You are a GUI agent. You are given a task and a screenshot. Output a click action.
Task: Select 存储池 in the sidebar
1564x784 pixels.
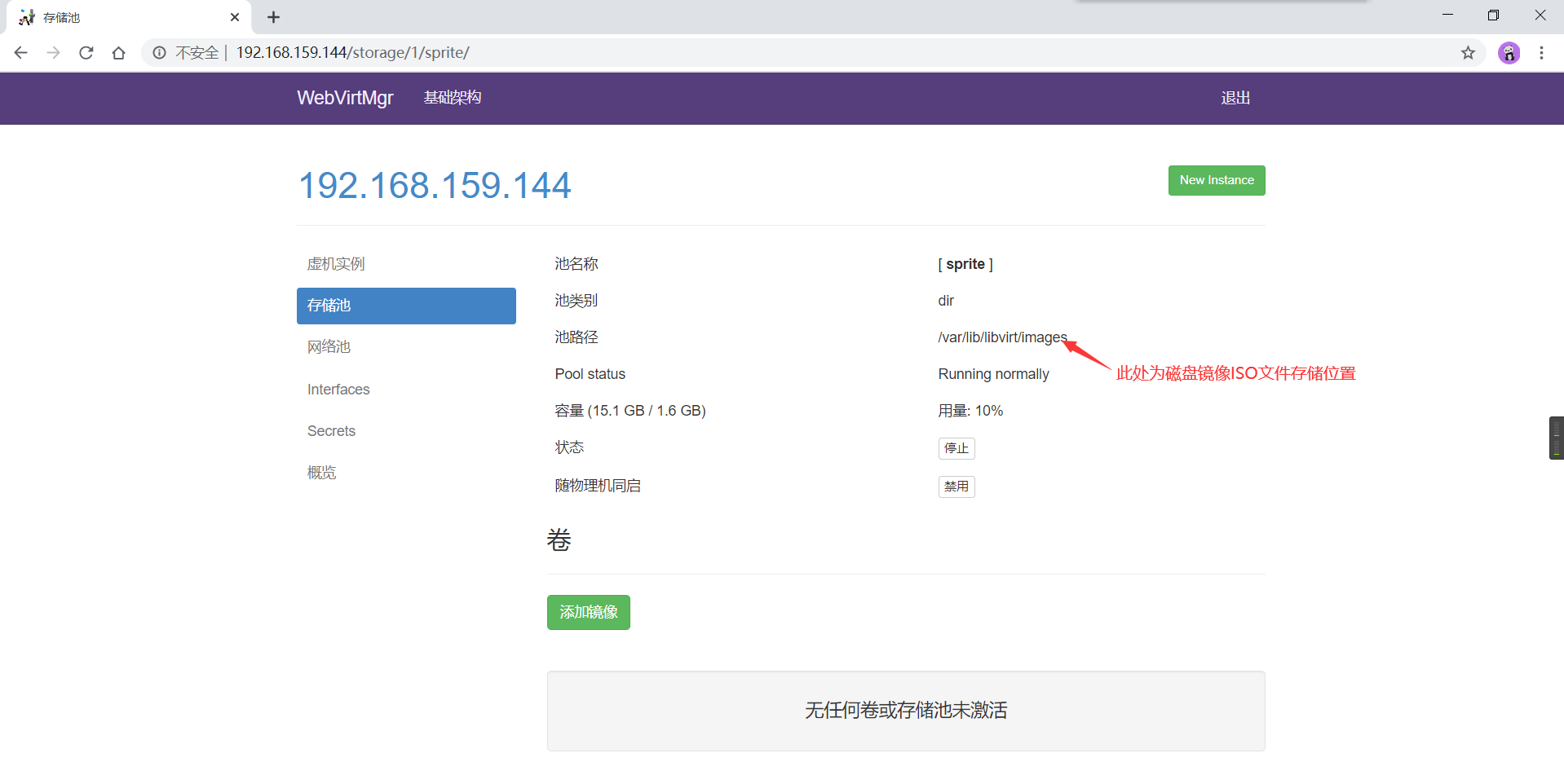[x=406, y=306]
